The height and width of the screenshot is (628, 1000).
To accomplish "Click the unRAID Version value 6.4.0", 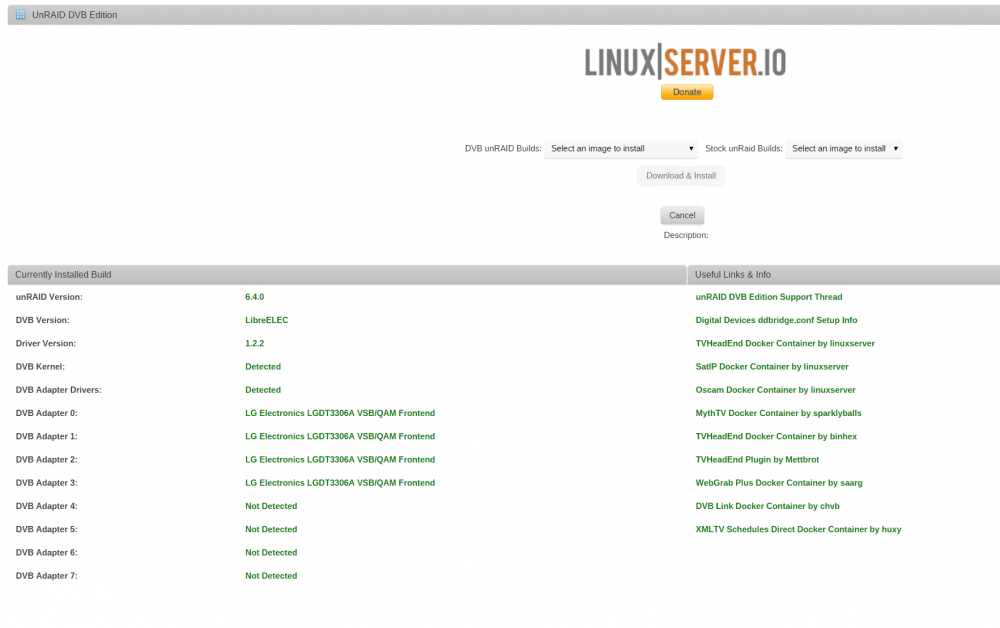I will pos(254,297).
